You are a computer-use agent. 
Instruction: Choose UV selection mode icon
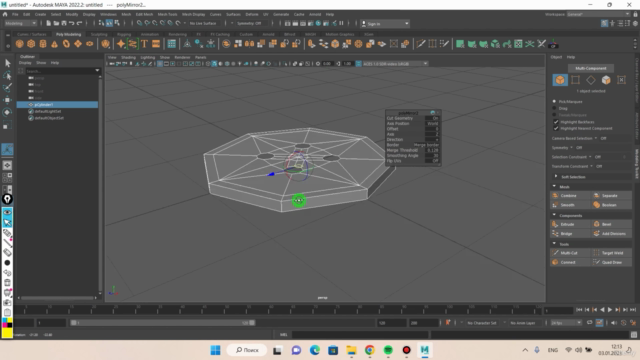(621, 80)
